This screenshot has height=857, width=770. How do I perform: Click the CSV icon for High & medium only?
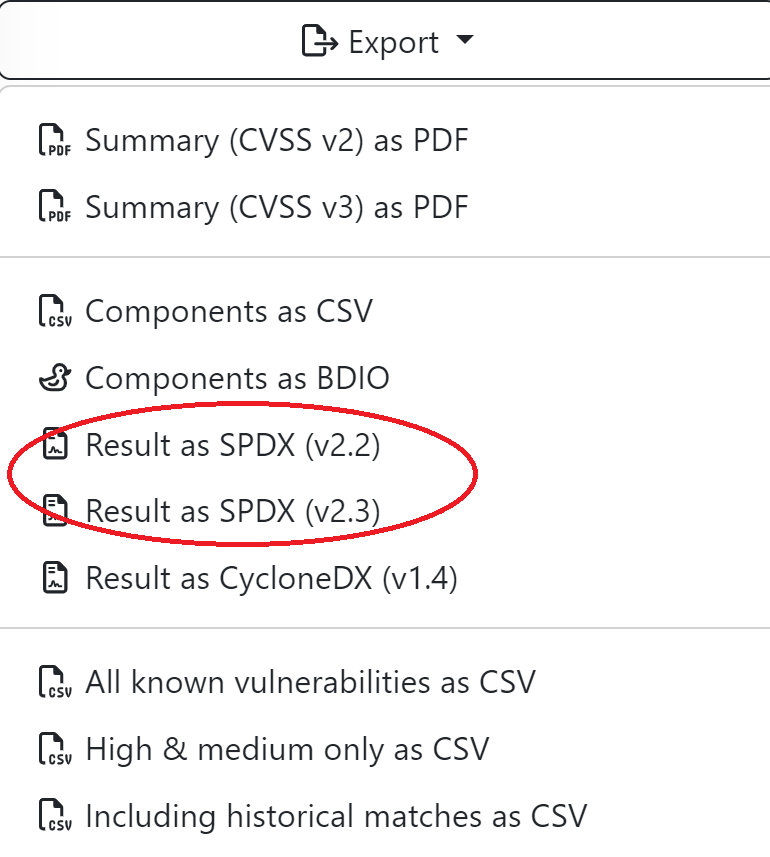[x=54, y=749]
